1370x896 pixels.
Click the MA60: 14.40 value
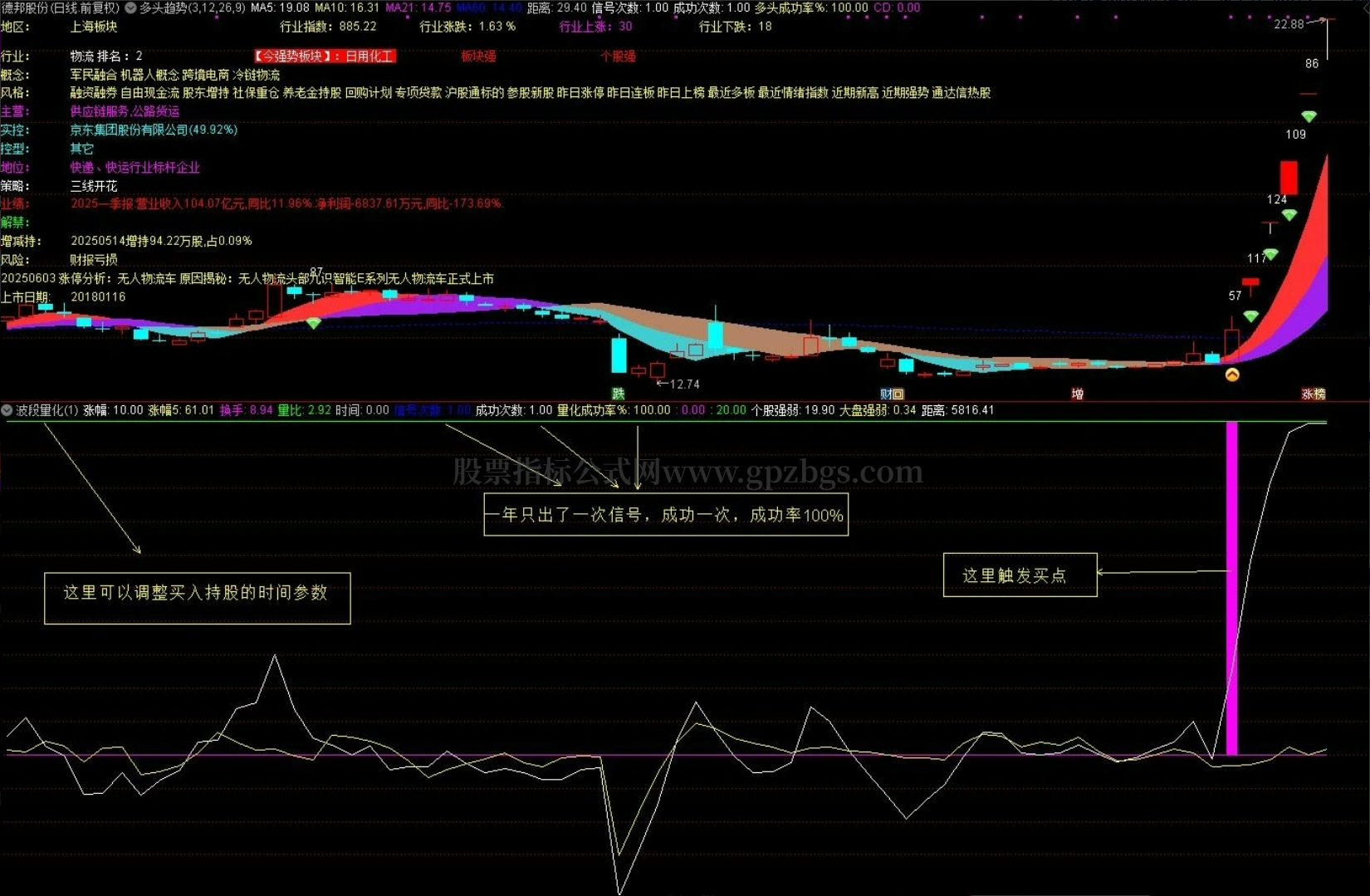[x=489, y=7]
